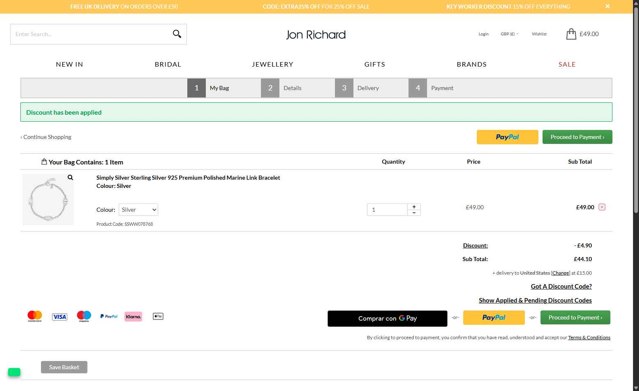
Task: Open the NEW IN menu
Action: click(69, 64)
